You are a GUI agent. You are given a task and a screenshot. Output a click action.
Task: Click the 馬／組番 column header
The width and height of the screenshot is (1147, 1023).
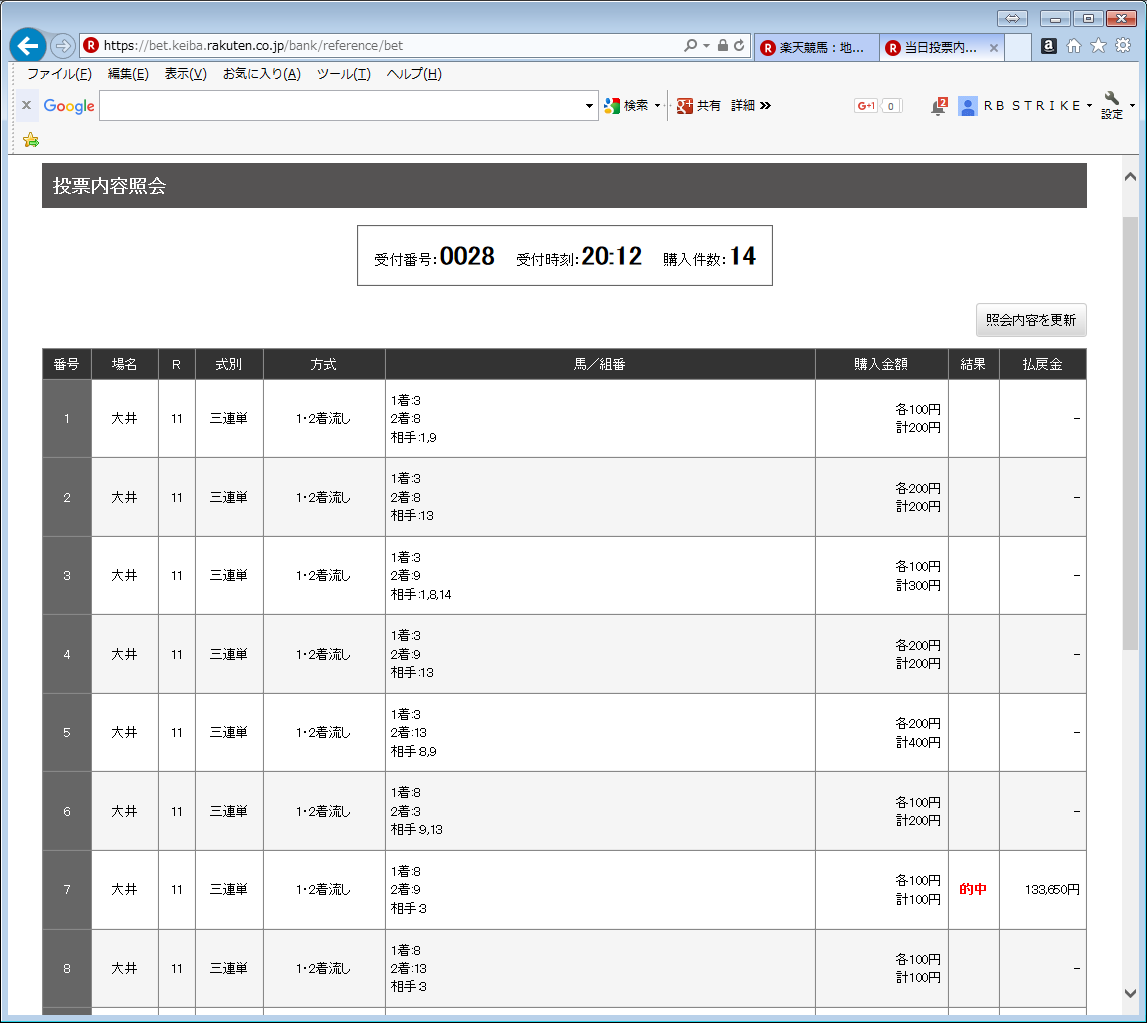(600, 364)
